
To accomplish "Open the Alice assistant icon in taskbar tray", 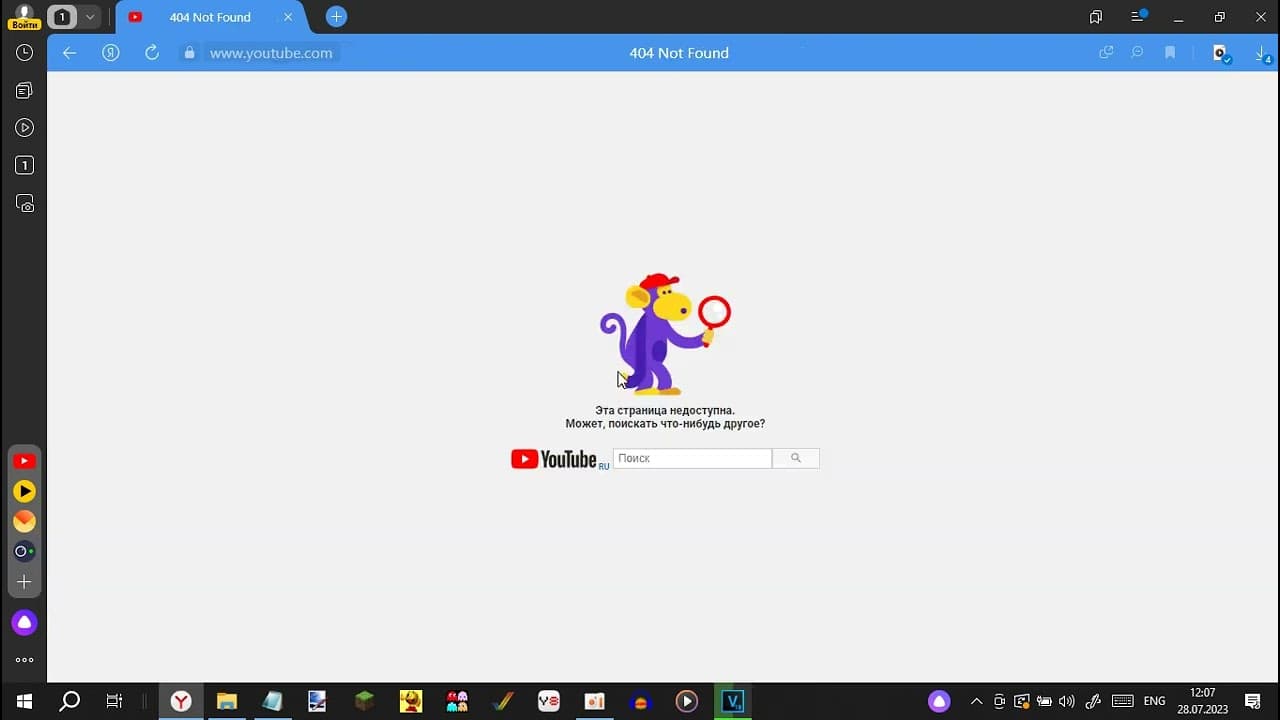I will click(939, 701).
